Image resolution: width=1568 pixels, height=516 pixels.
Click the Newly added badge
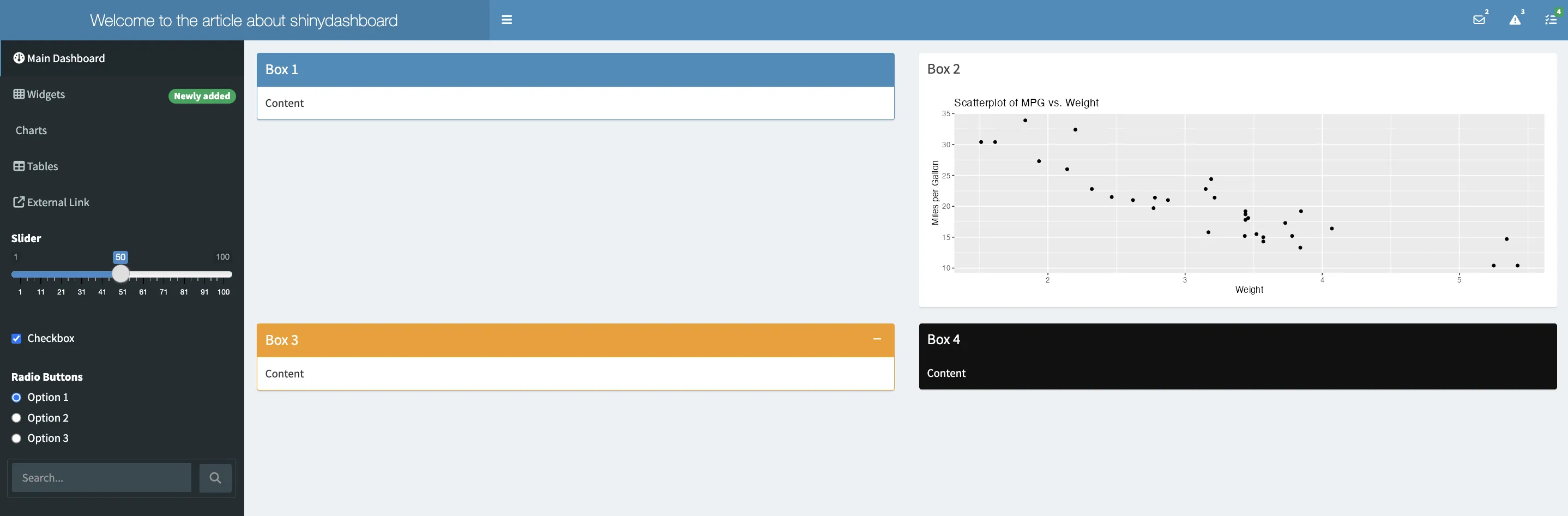(x=202, y=96)
